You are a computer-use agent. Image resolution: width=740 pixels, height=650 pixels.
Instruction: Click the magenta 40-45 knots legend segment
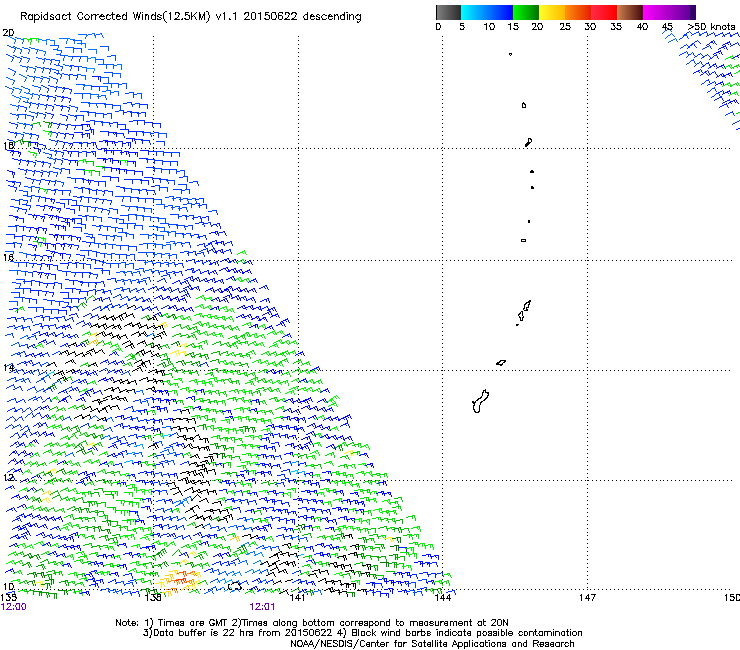tap(656, 12)
